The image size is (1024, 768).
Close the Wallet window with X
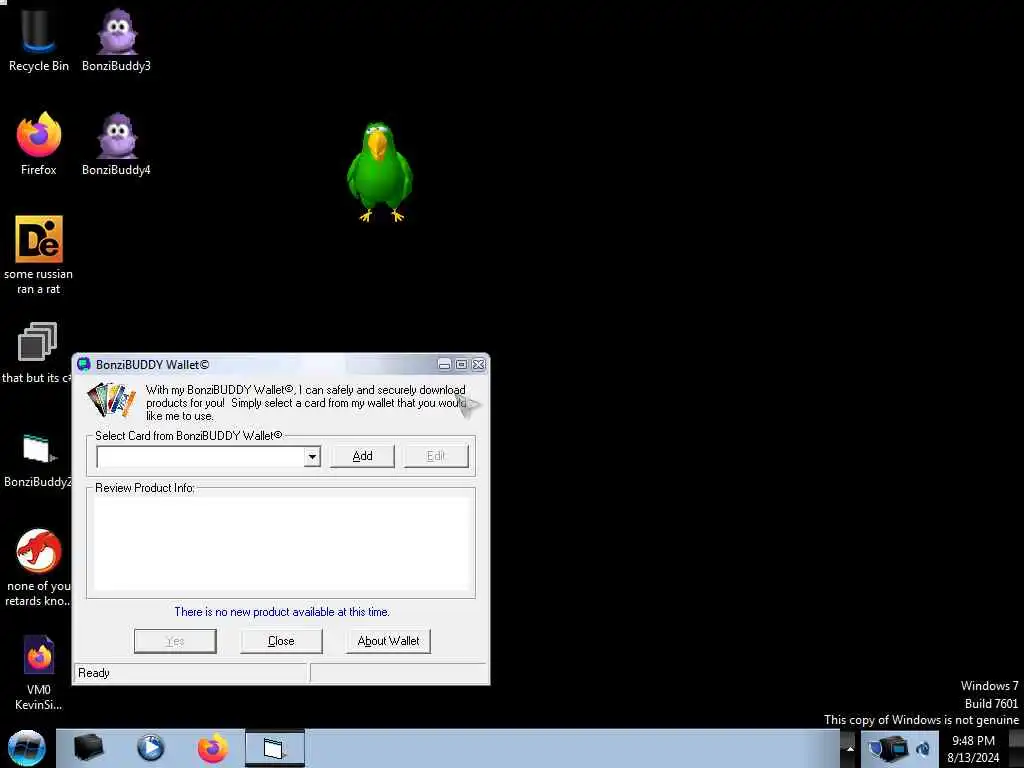tap(479, 364)
